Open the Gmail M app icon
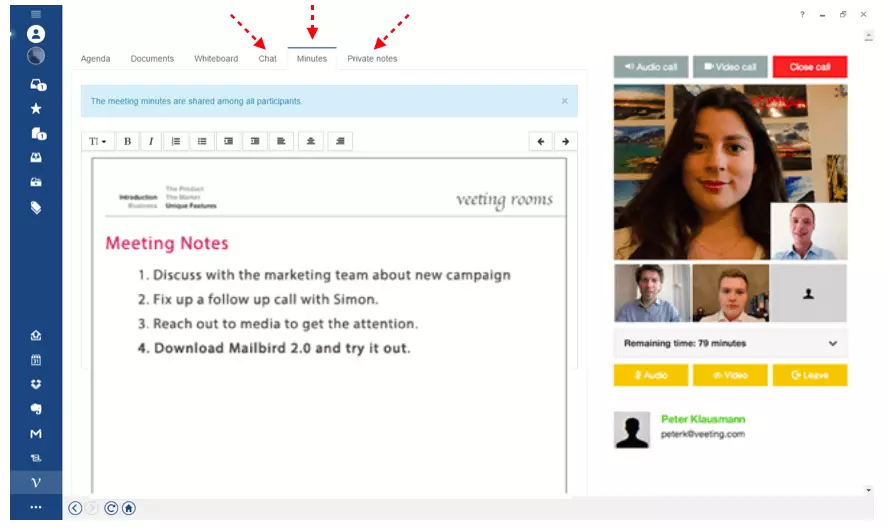Image resolution: width=887 pixels, height=529 pixels. point(36,433)
